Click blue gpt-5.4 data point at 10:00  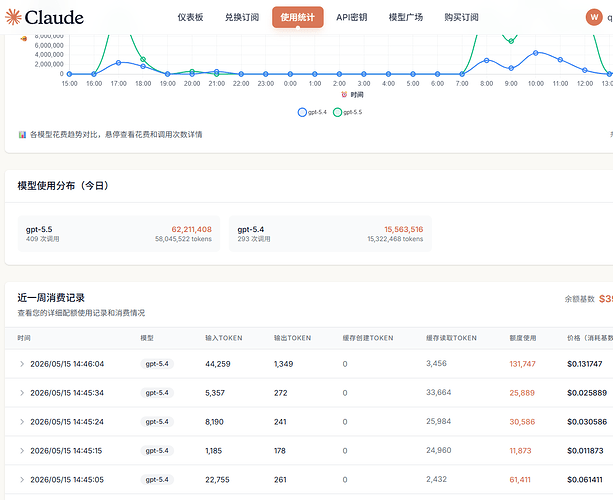[x=536, y=53]
